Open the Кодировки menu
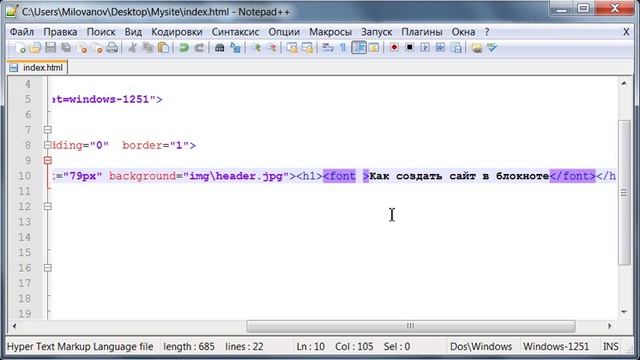Image resolution: width=640 pixels, height=360 pixels. [x=177, y=32]
